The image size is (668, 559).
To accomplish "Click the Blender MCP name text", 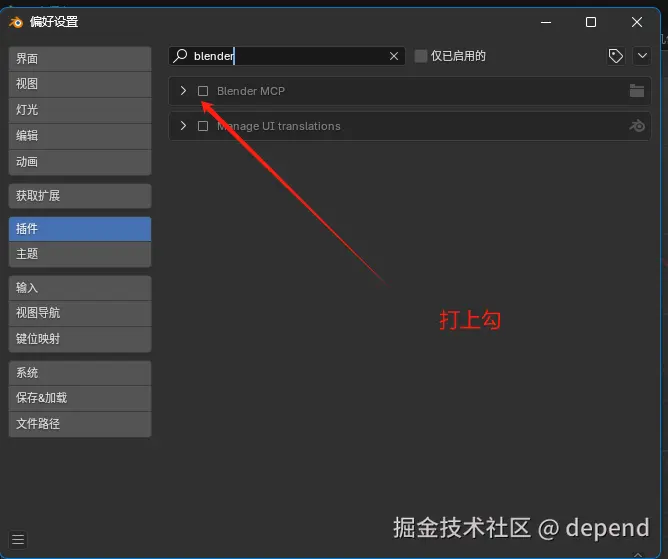I will (250, 91).
